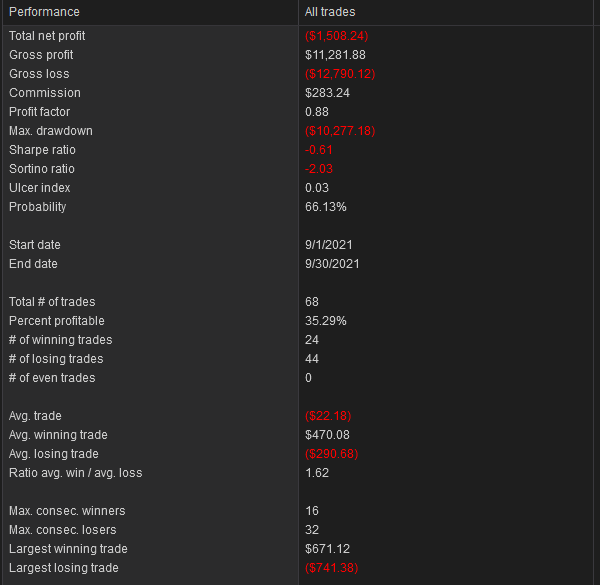Click the Avg. winning trade value
This screenshot has height=585, width=600.
point(327,435)
